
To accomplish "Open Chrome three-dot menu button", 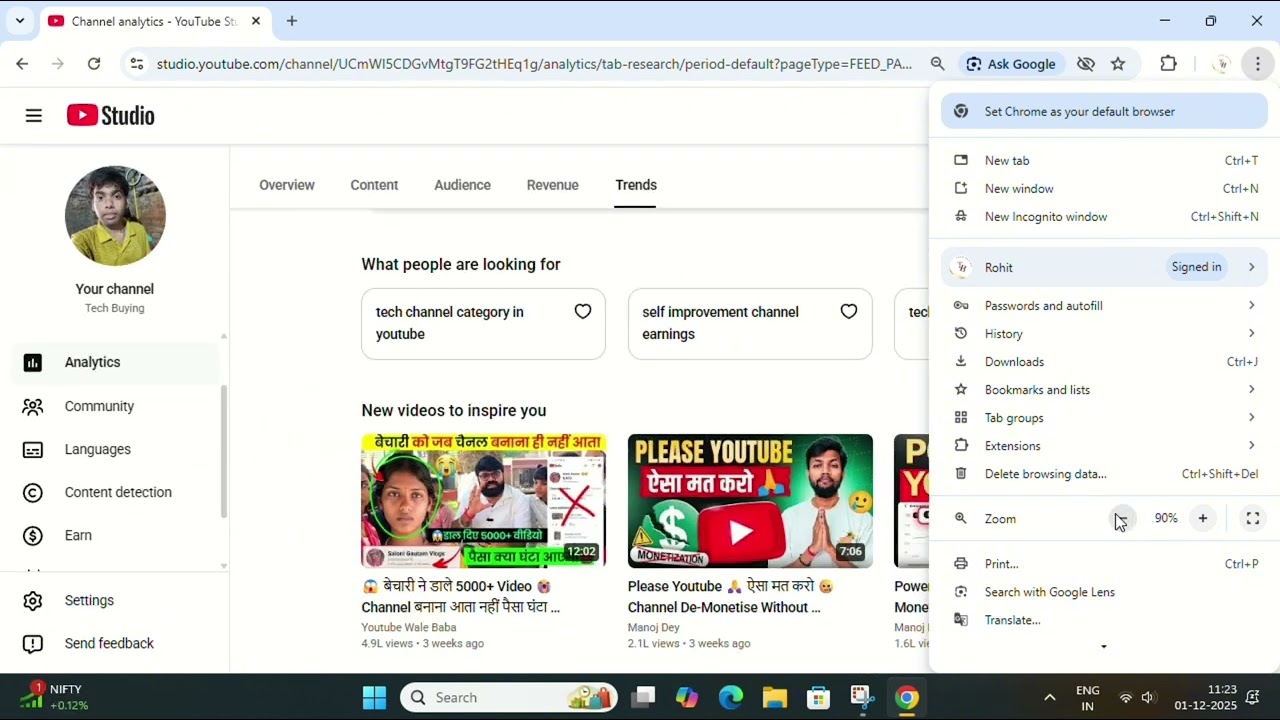I will (x=1258, y=64).
